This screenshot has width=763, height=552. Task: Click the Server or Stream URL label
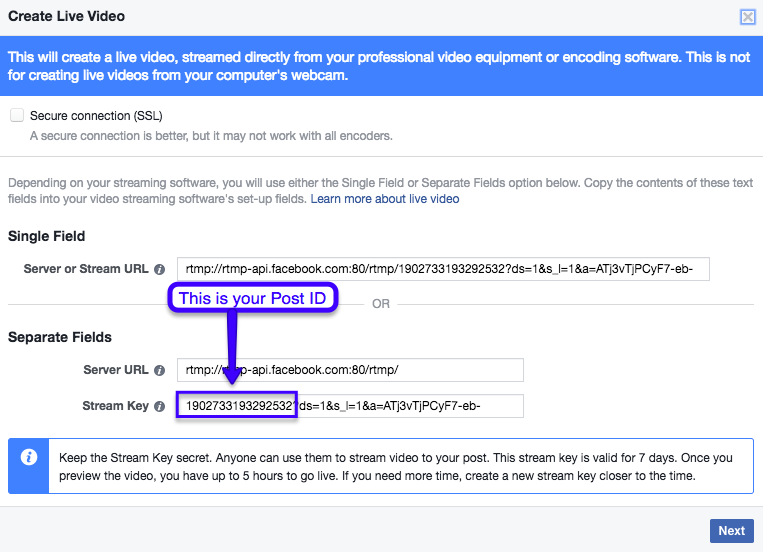click(86, 269)
